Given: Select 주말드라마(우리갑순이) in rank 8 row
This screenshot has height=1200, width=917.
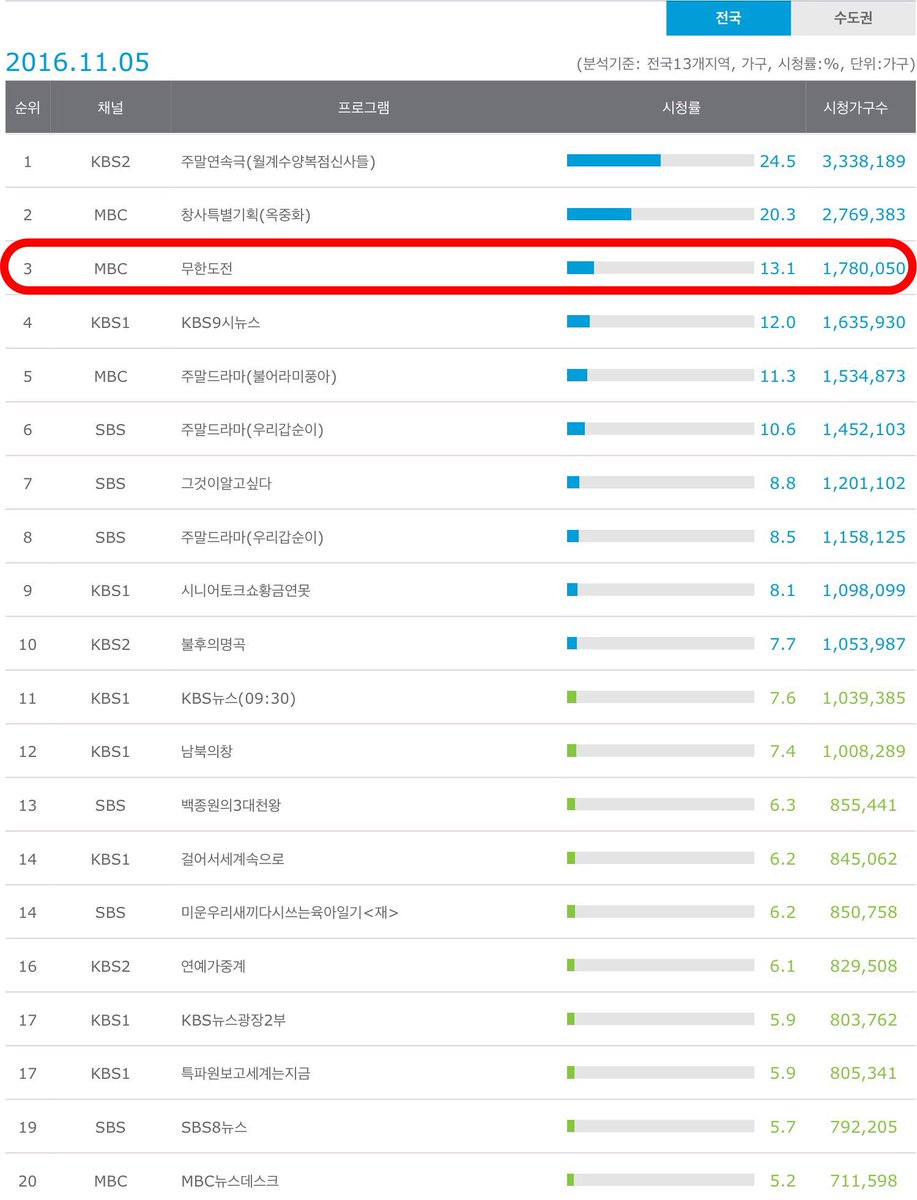Looking at the screenshot, I should [x=251, y=537].
